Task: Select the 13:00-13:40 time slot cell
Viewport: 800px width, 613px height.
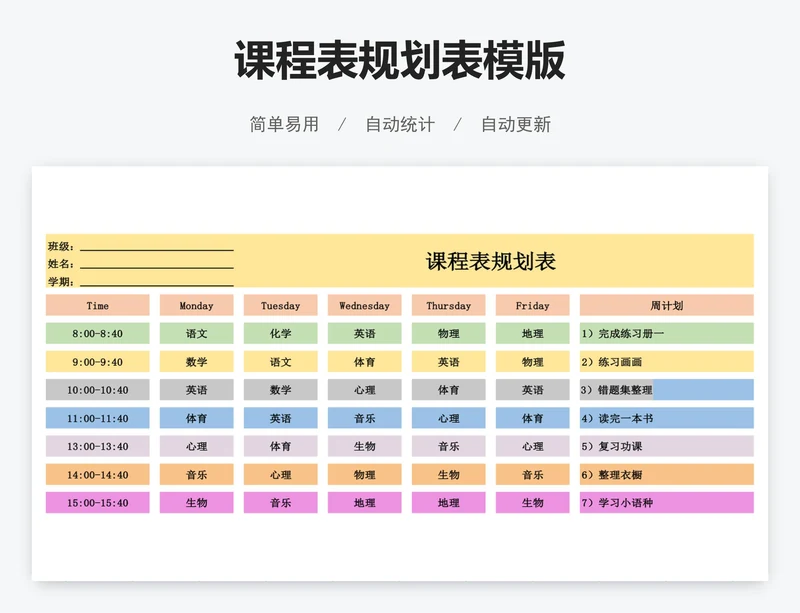Action: coord(97,447)
